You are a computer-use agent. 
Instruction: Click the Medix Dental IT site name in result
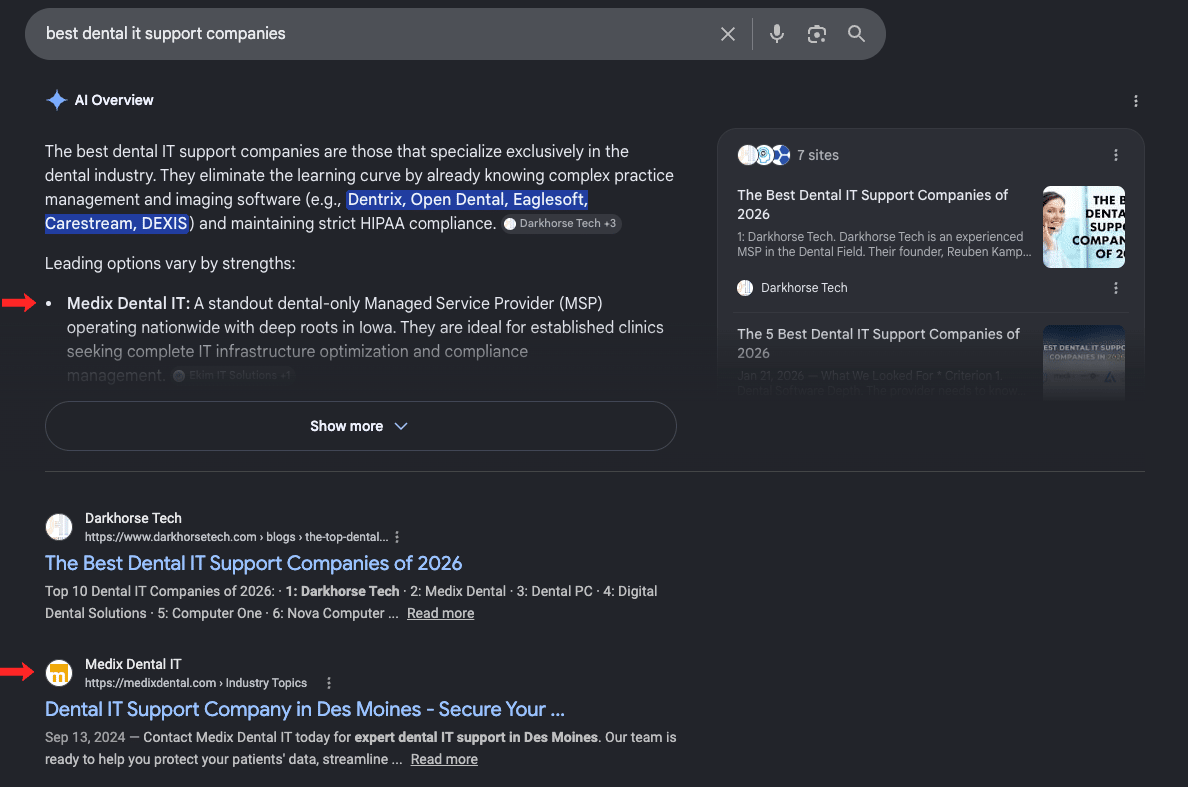point(133,664)
